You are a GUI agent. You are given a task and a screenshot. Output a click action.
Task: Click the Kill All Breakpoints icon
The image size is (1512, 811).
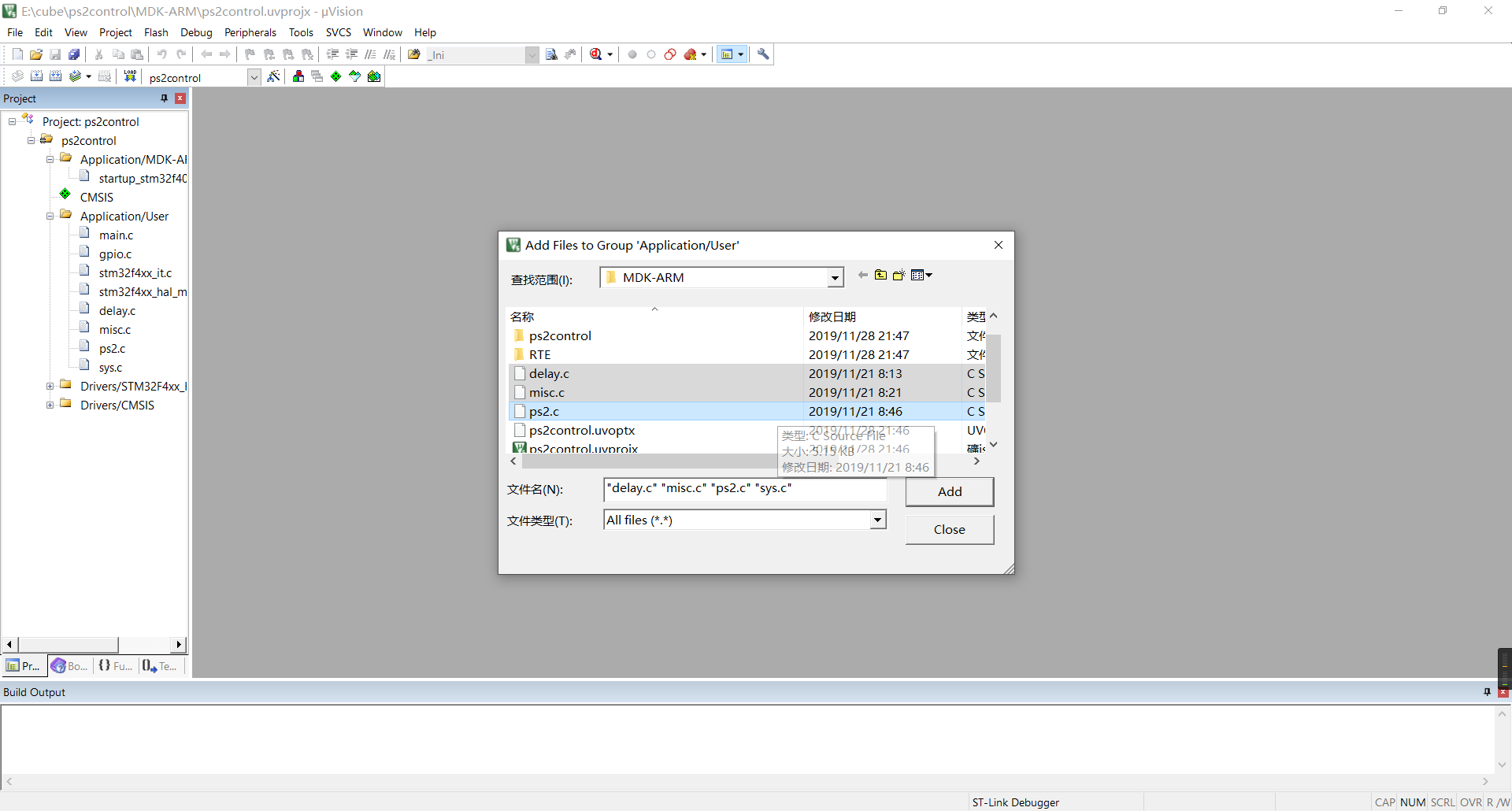pyautogui.click(x=691, y=54)
